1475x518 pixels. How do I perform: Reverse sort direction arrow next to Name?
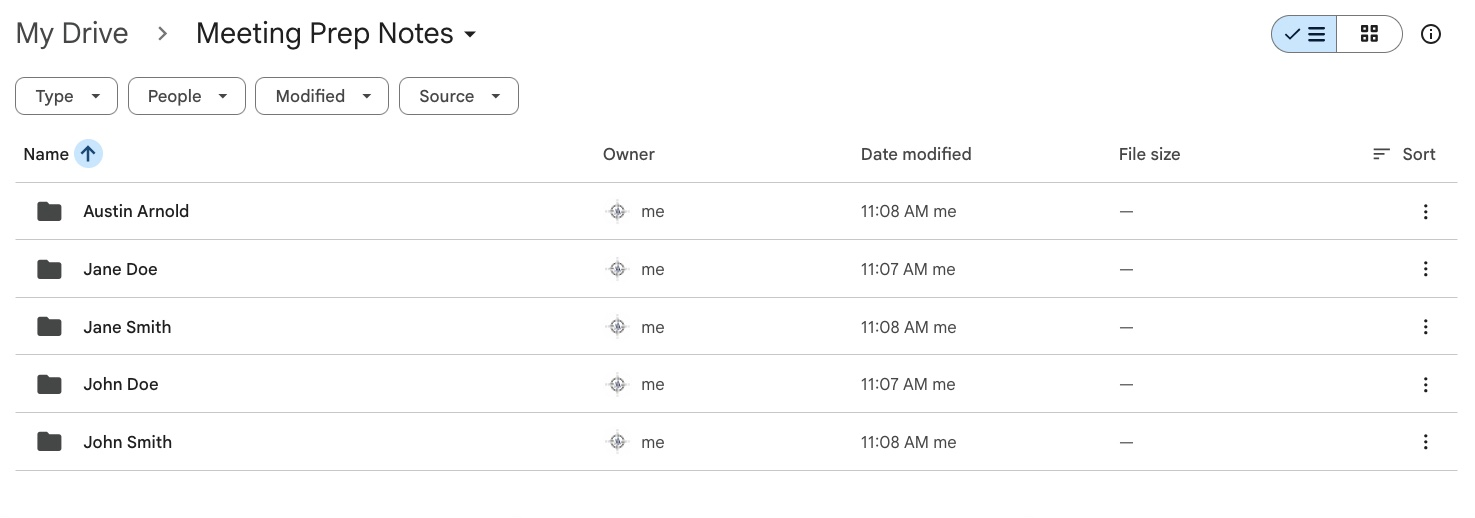88,154
